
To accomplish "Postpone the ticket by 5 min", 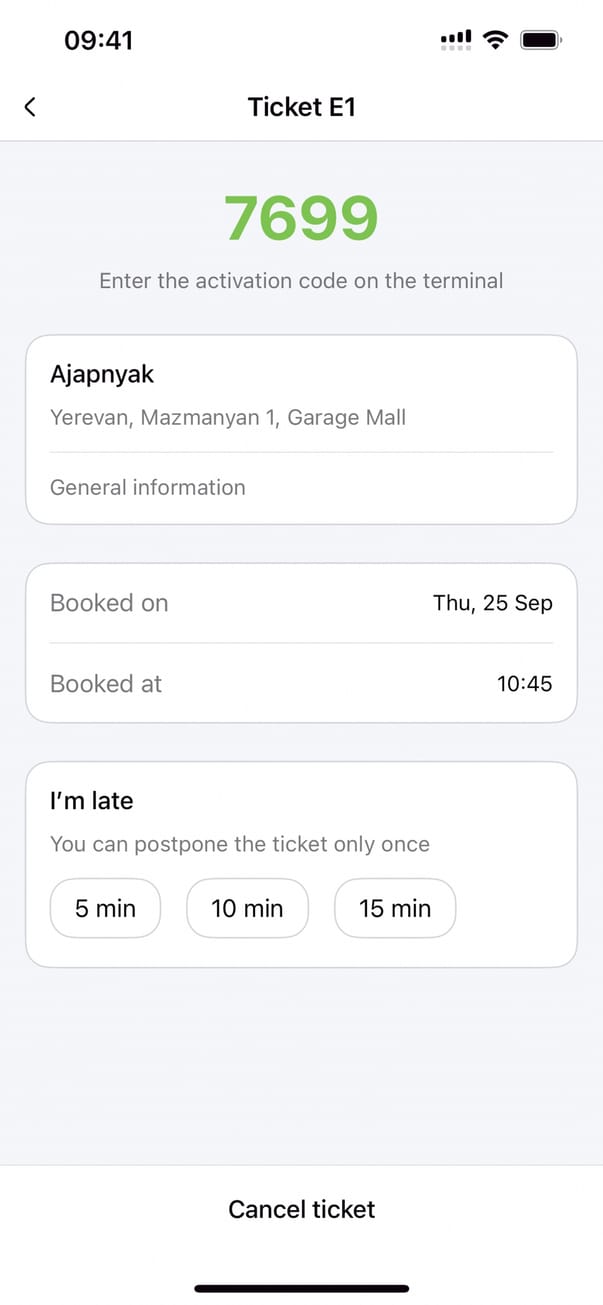I will click(105, 908).
